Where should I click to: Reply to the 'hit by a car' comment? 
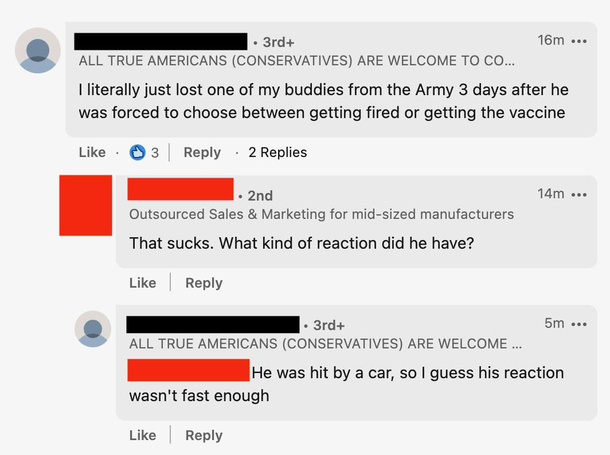[204, 435]
